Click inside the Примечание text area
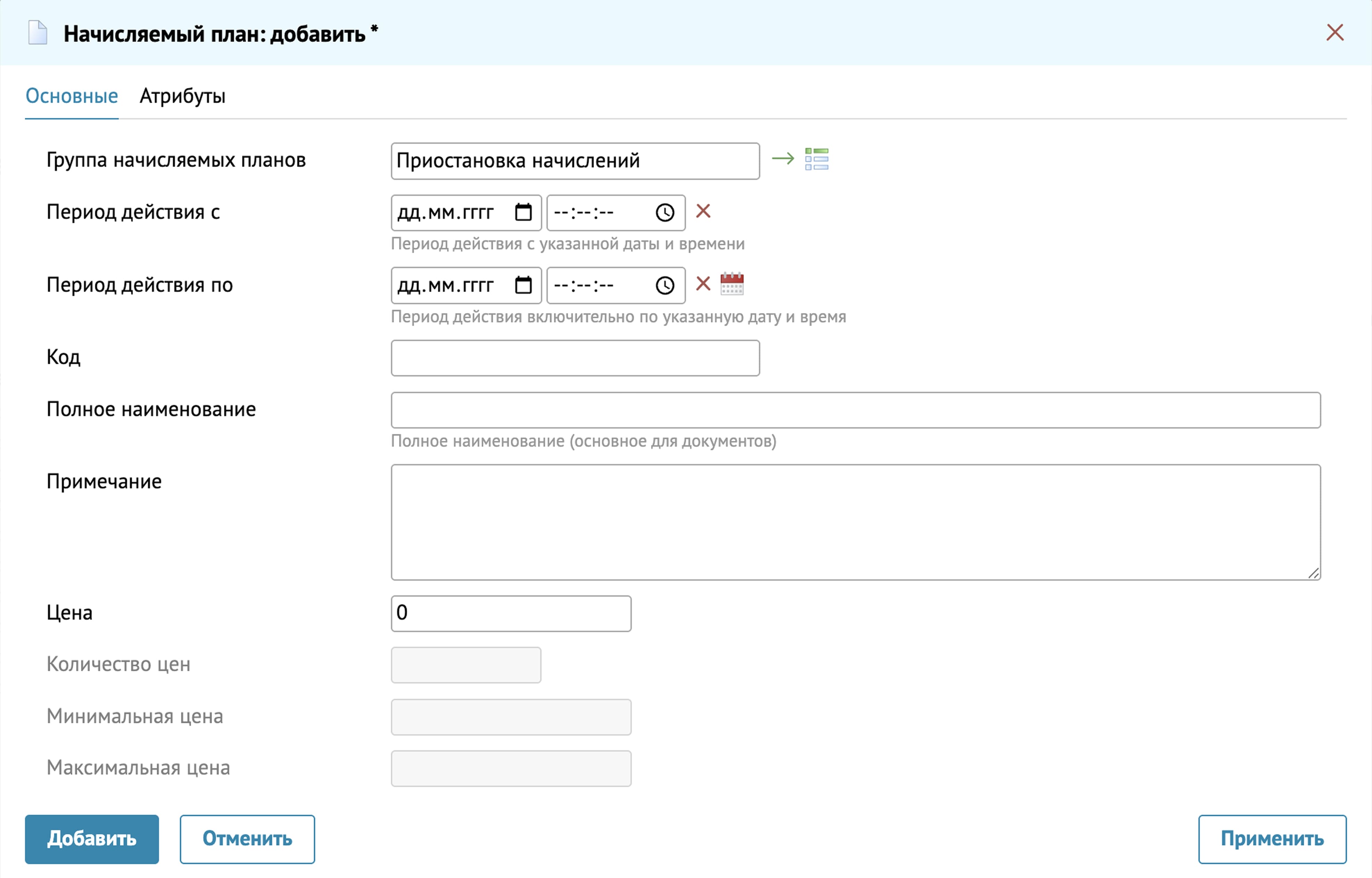Image resolution: width=1372 pixels, height=878 pixels. 855,522
